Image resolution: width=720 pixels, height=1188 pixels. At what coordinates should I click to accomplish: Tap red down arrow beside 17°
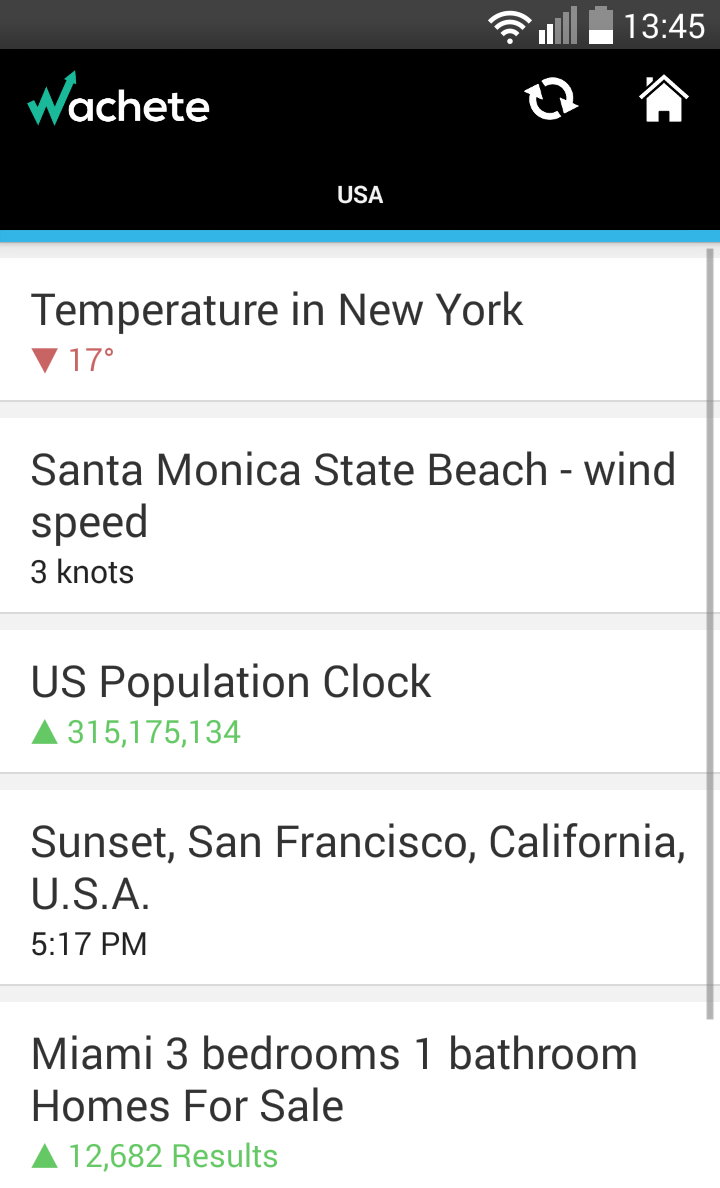45,360
